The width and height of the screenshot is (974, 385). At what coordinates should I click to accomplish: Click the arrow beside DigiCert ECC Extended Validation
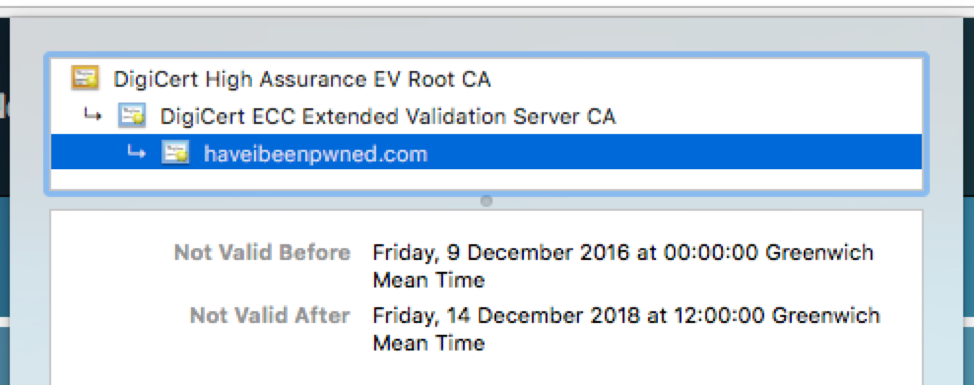[92, 116]
